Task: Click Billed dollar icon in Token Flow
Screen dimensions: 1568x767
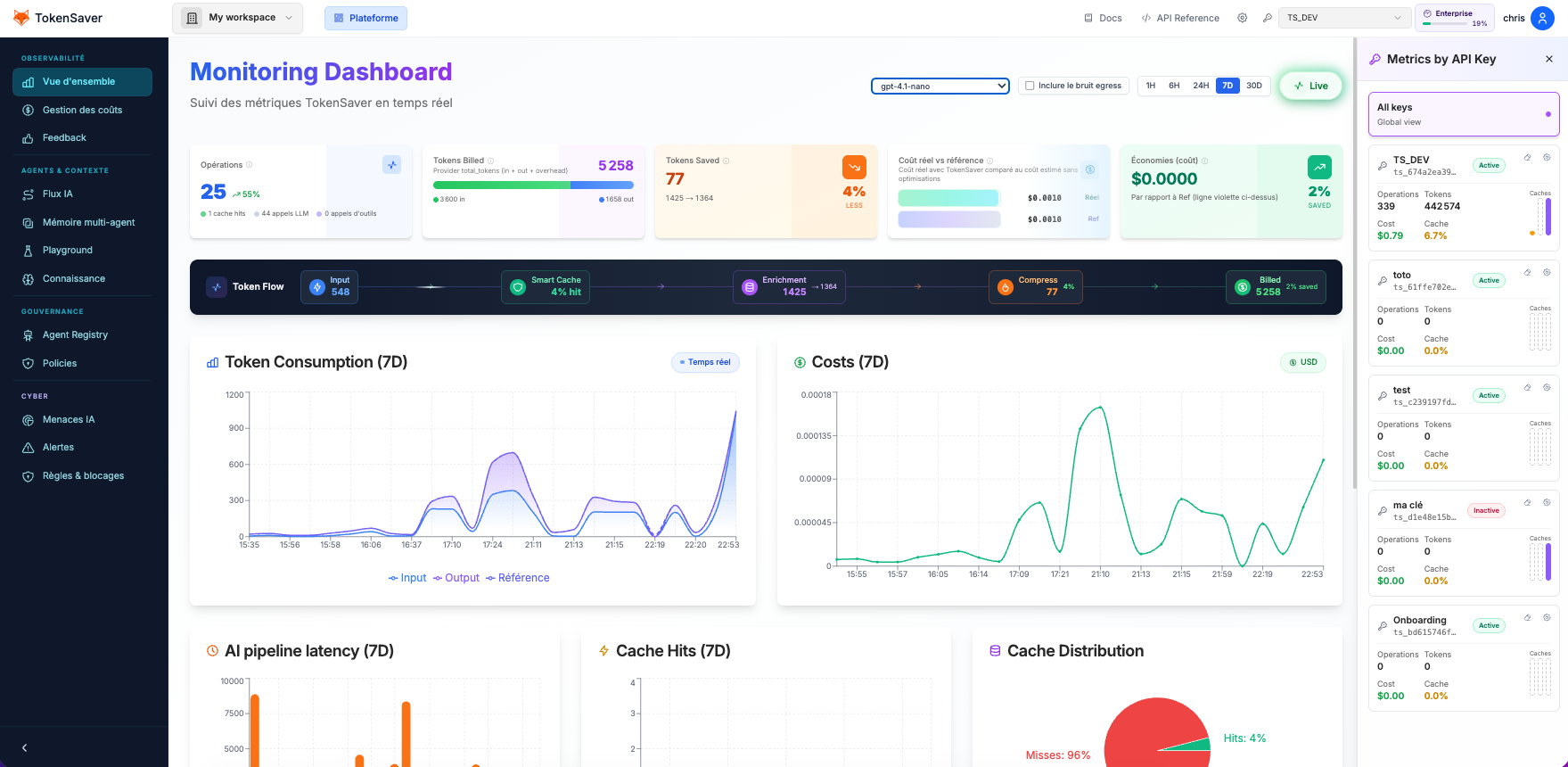Action: click(x=1243, y=287)
